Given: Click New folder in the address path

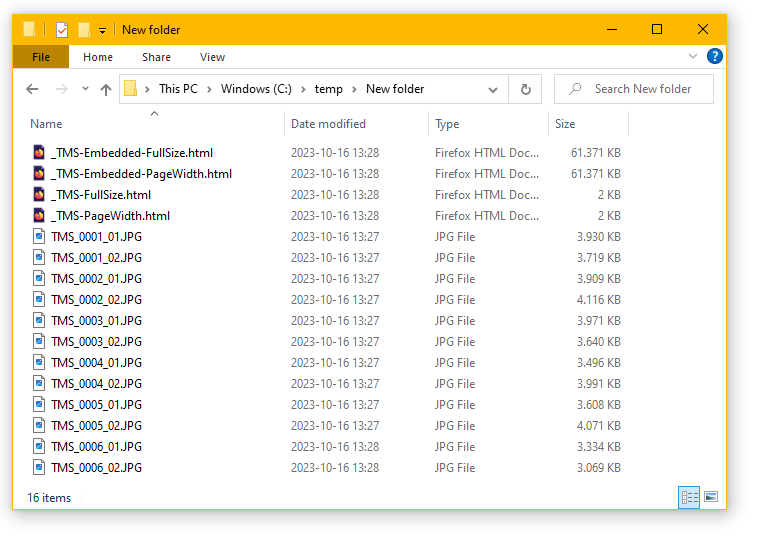Looking at the screenshot, I should (x=395, y=89).
